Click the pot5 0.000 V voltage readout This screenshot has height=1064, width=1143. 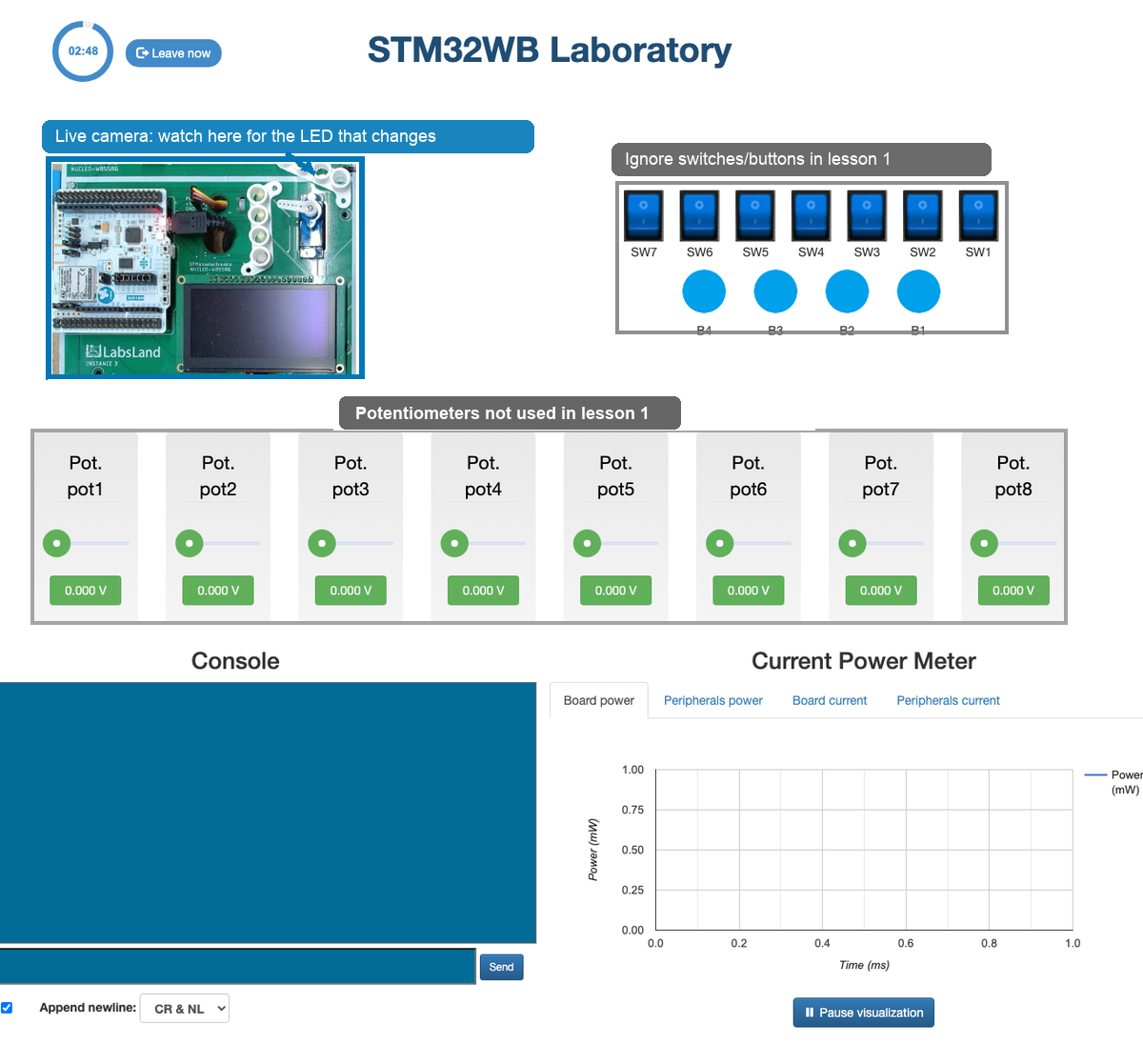click(x=615, y=591)
